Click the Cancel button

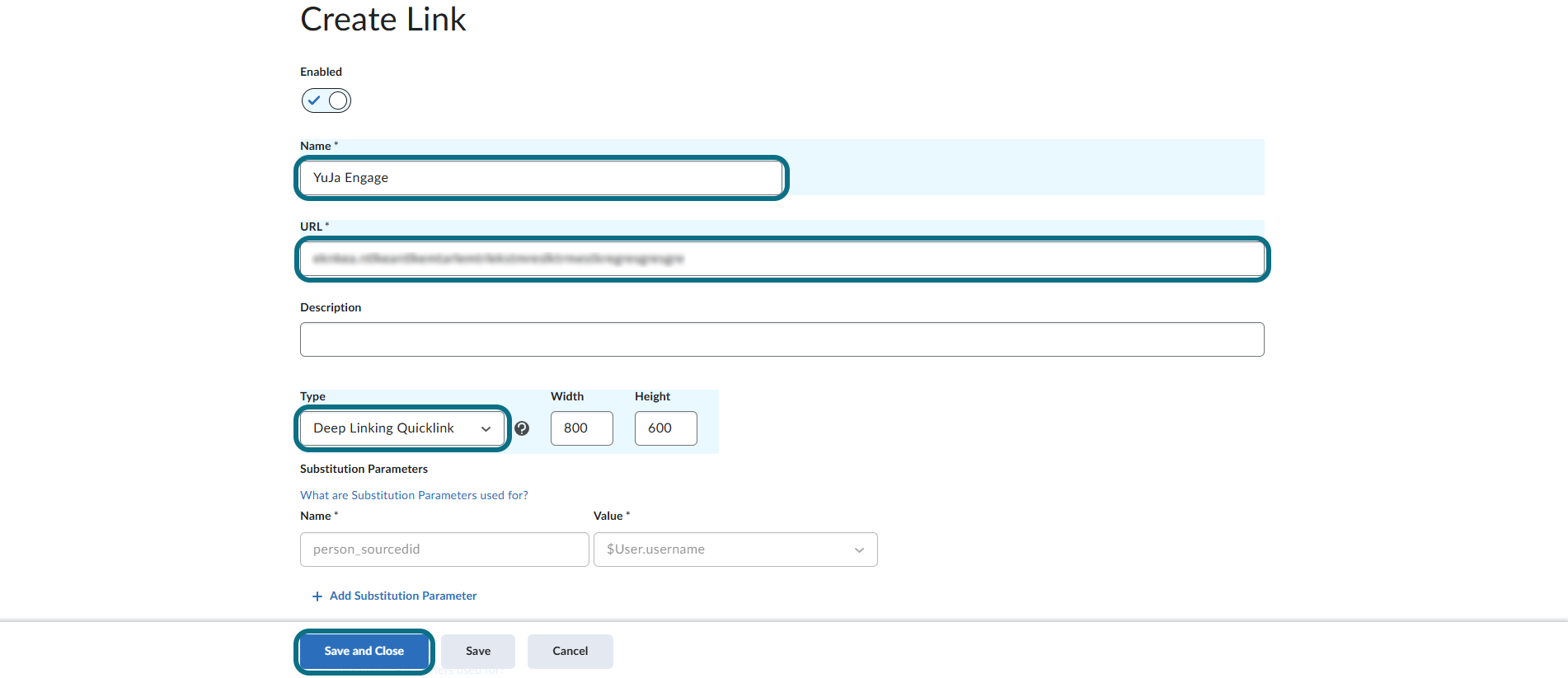(x=570, y=652)
